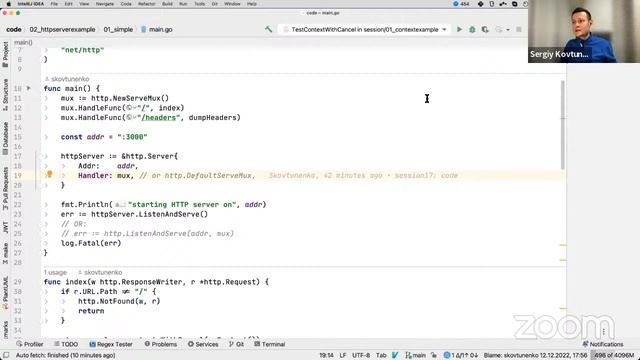This screenshot has width=640, height=360.
Task: Click the tool window toggle icon in status bar corner
Action: [6, 355]
